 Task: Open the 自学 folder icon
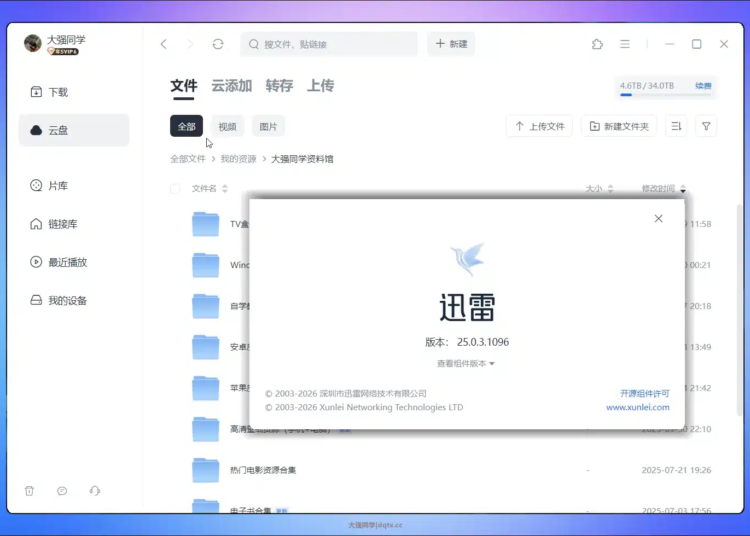[206, 306]
